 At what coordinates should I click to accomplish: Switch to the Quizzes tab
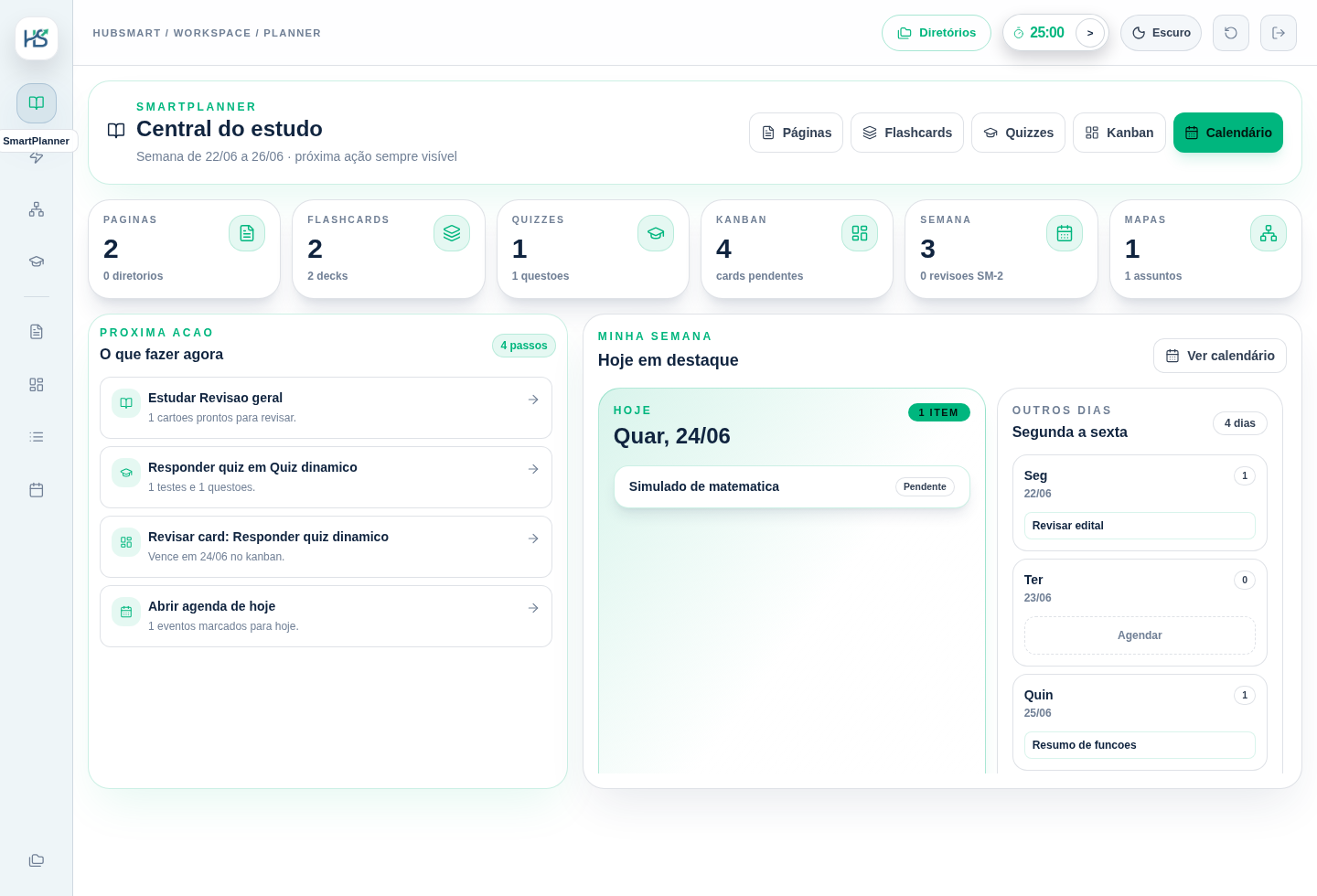coord(1018,133)
